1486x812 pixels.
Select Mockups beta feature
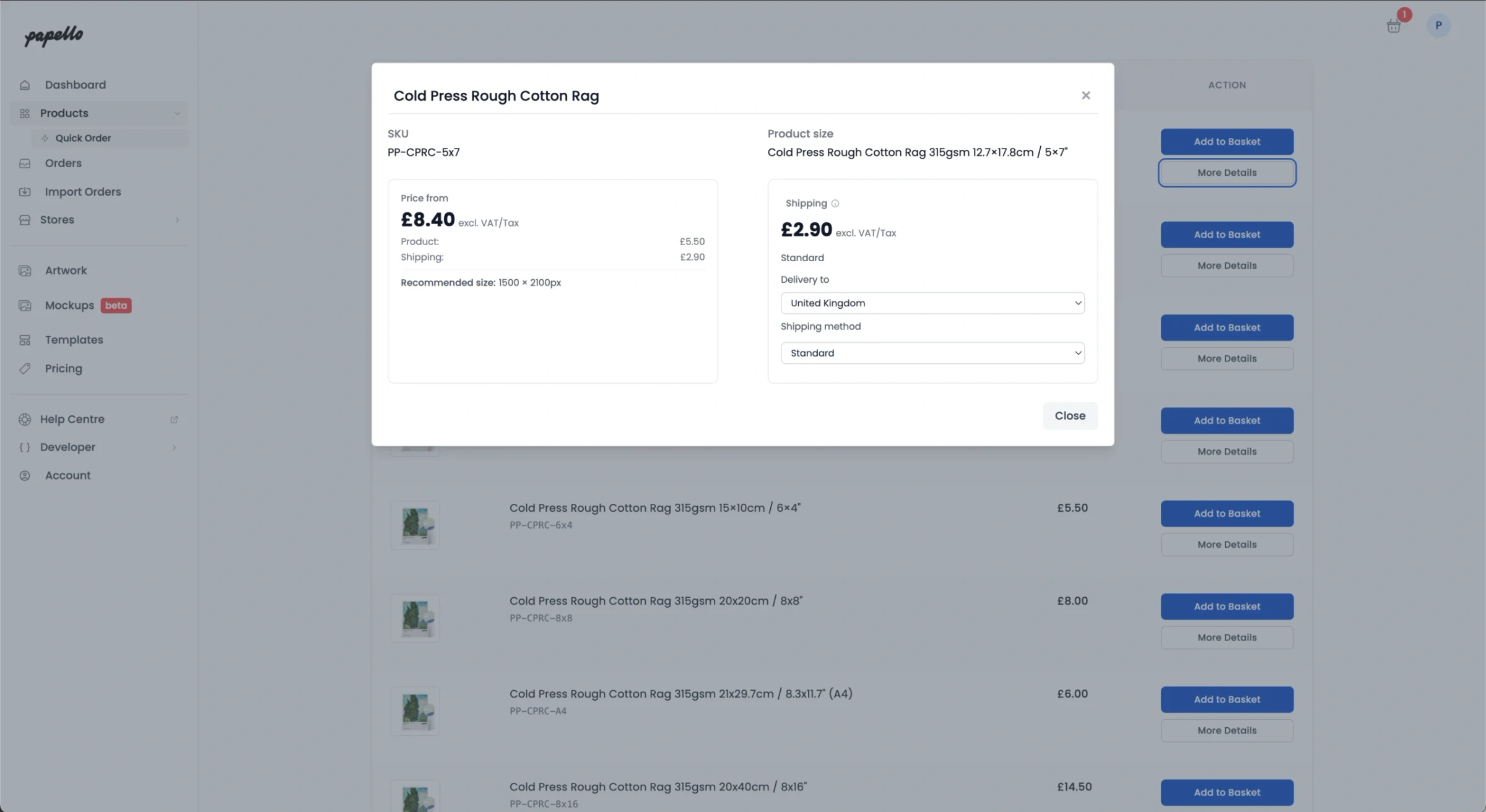point(69,304)
